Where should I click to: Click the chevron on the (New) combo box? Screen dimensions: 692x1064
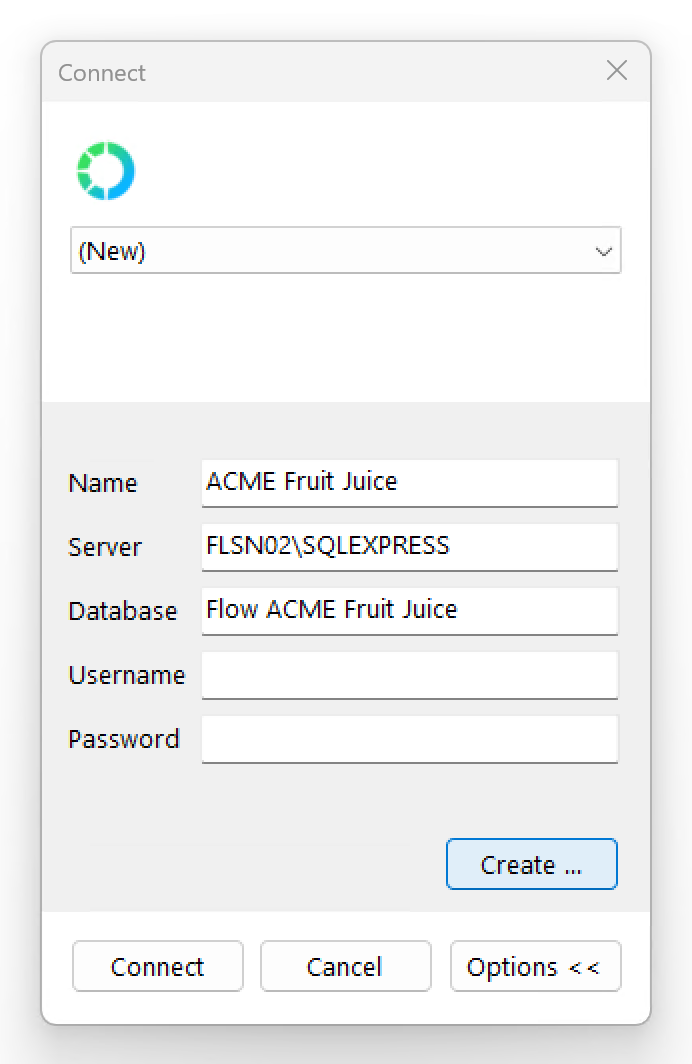[603, 251]
